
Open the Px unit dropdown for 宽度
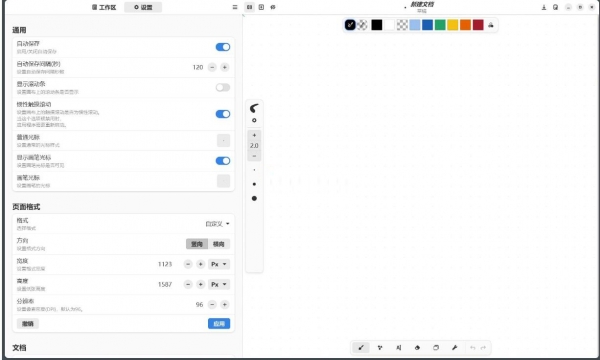(x=219, y=264)
